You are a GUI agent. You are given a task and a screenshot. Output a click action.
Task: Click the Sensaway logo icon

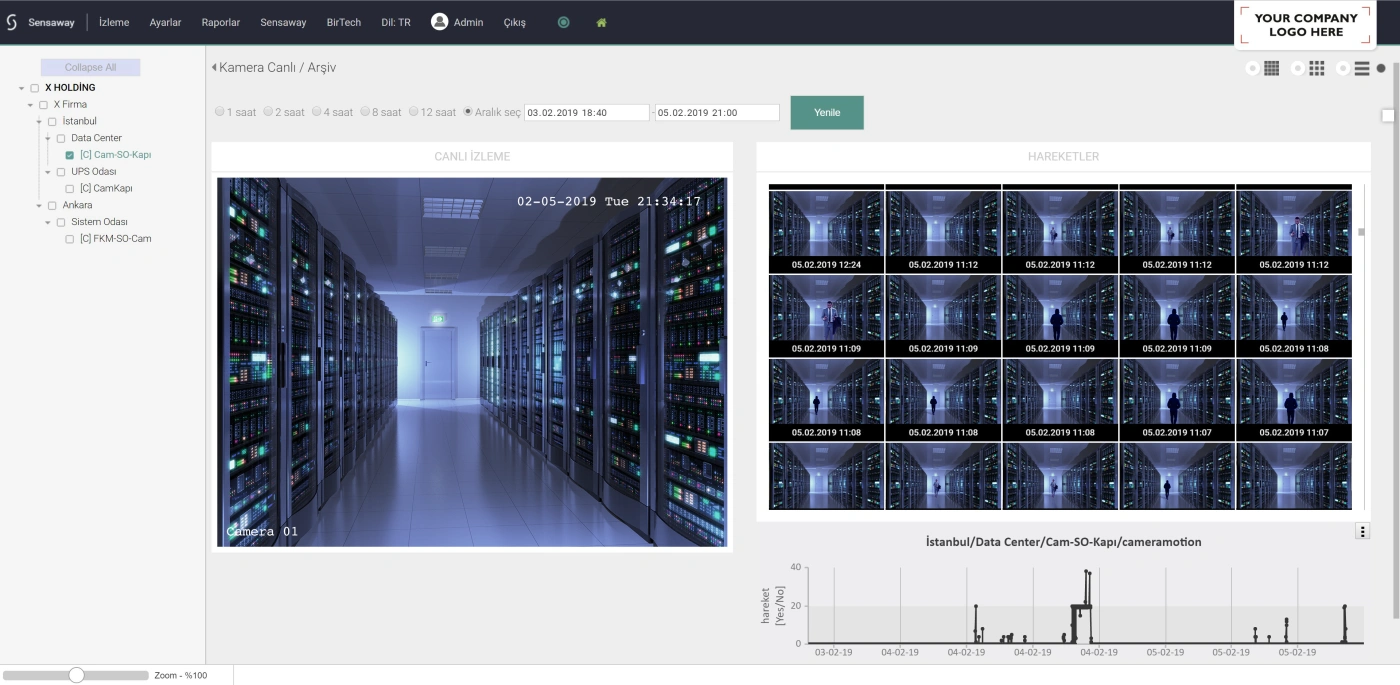12,22
